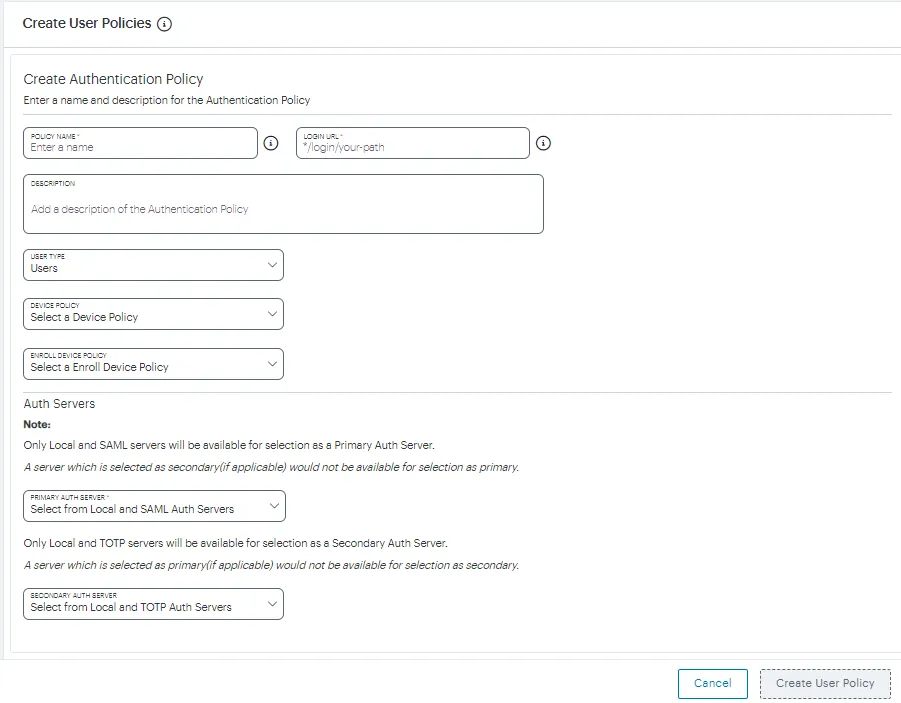Focus the Policy Name input field

tap(140, 143)
